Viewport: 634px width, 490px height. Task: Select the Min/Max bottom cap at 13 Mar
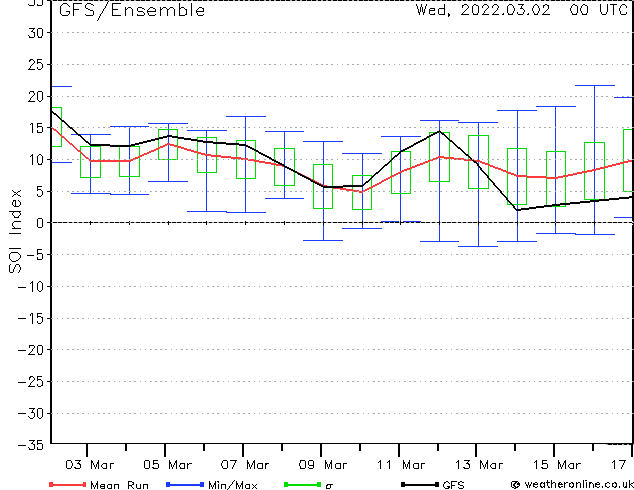click(x=478, y=246)
